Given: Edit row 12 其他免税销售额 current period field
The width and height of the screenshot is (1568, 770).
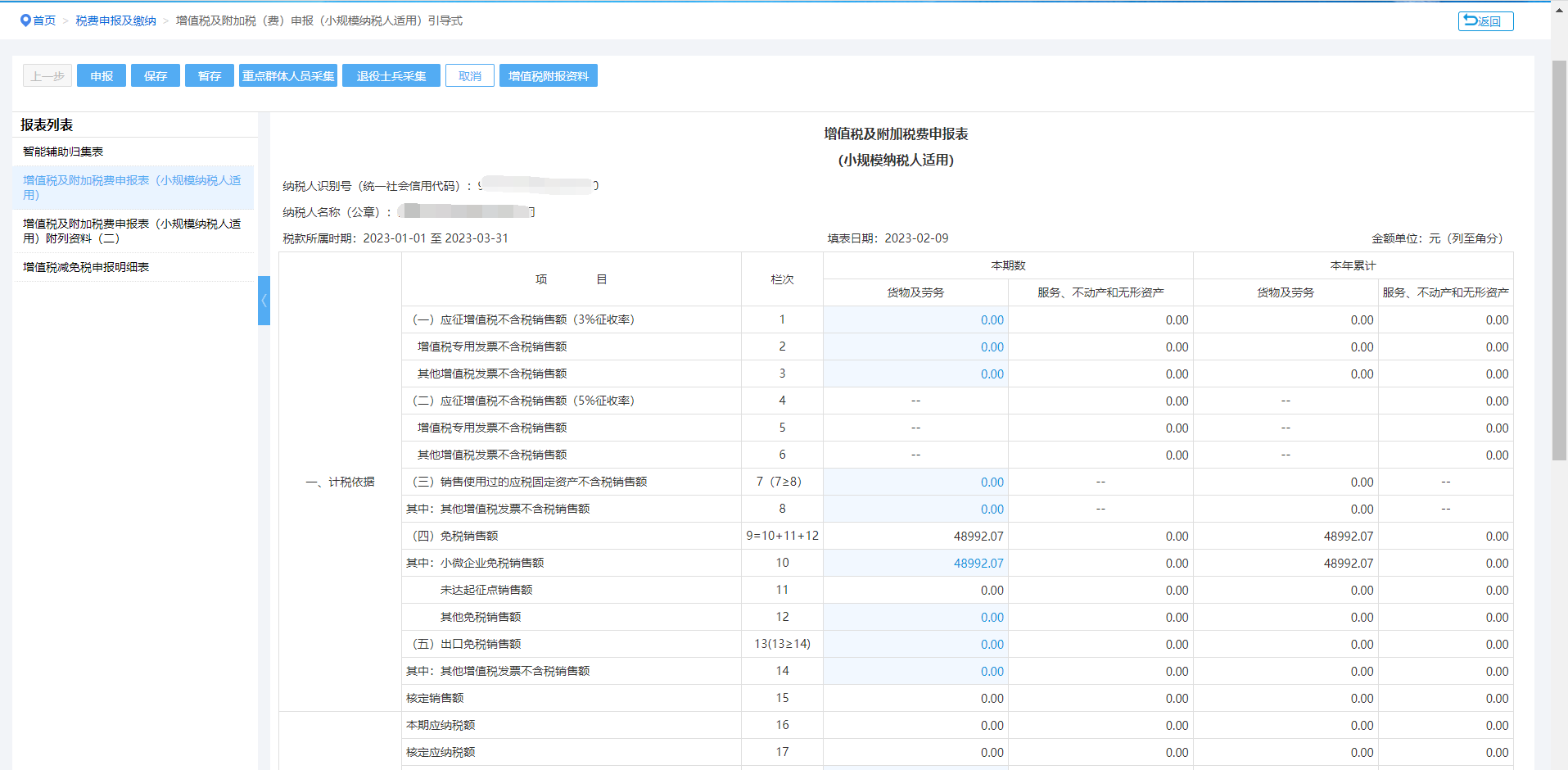Looking at the screenshot, I should click(x=915, y=618).
